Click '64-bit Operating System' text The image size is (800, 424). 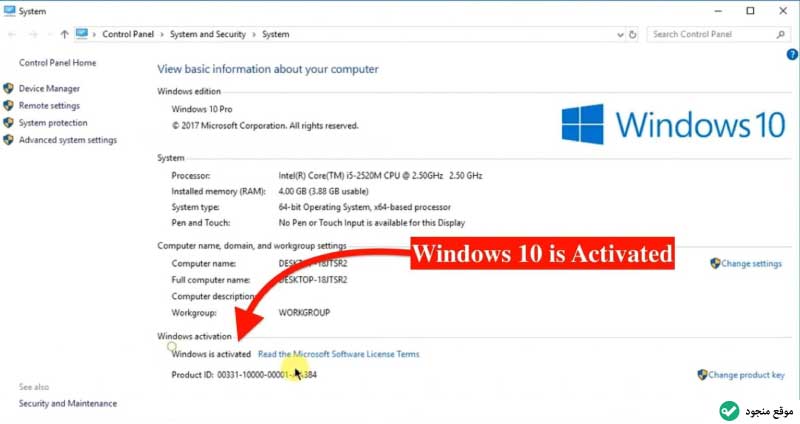[364, 207]
